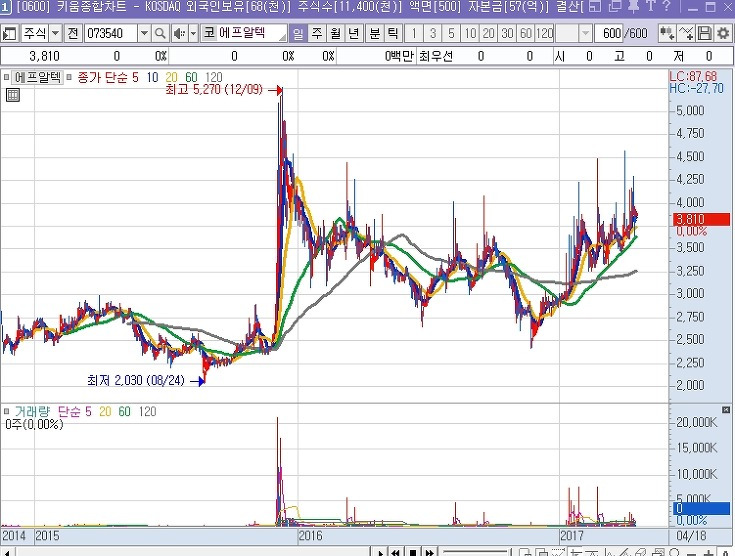Click the price MA 60 green legend label
This screenshot has width=735, height=556.
tap(191, 77)
